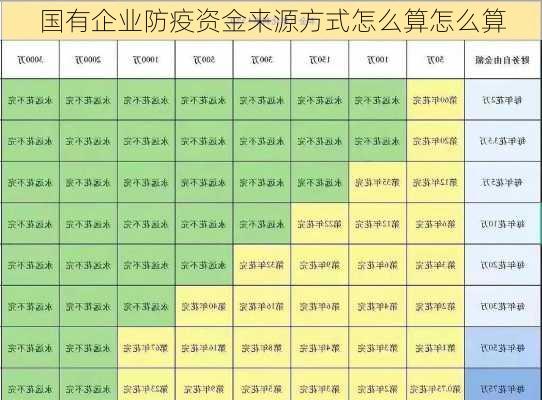Select the 财务自由金额 header cell
Image resolution: width=542 pixels, height=400 pixels.
[x=502, y=59]
